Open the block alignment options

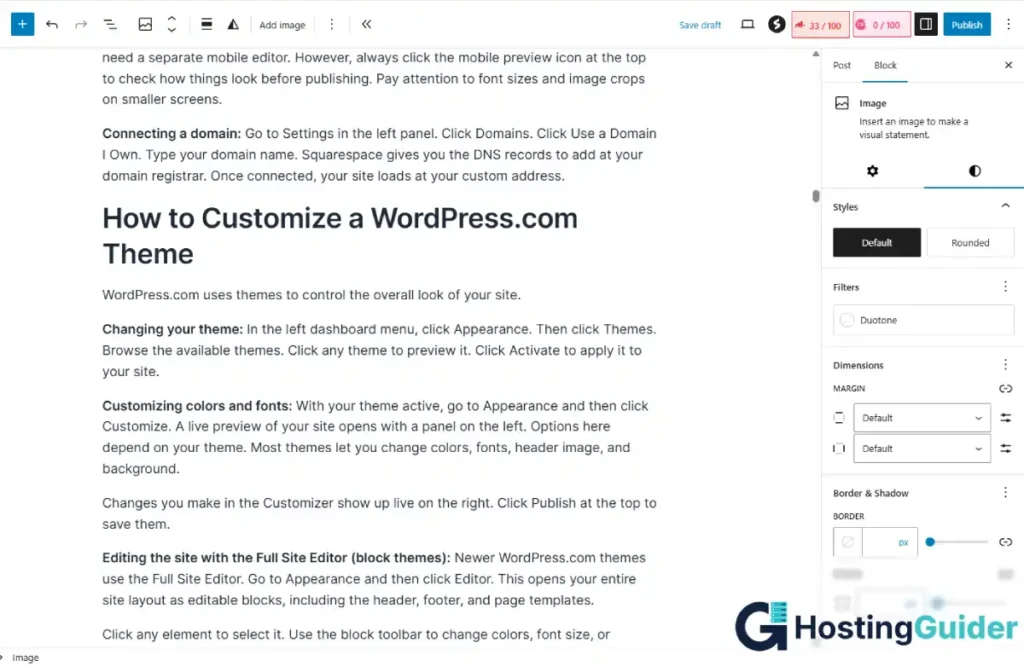(206, 24)
